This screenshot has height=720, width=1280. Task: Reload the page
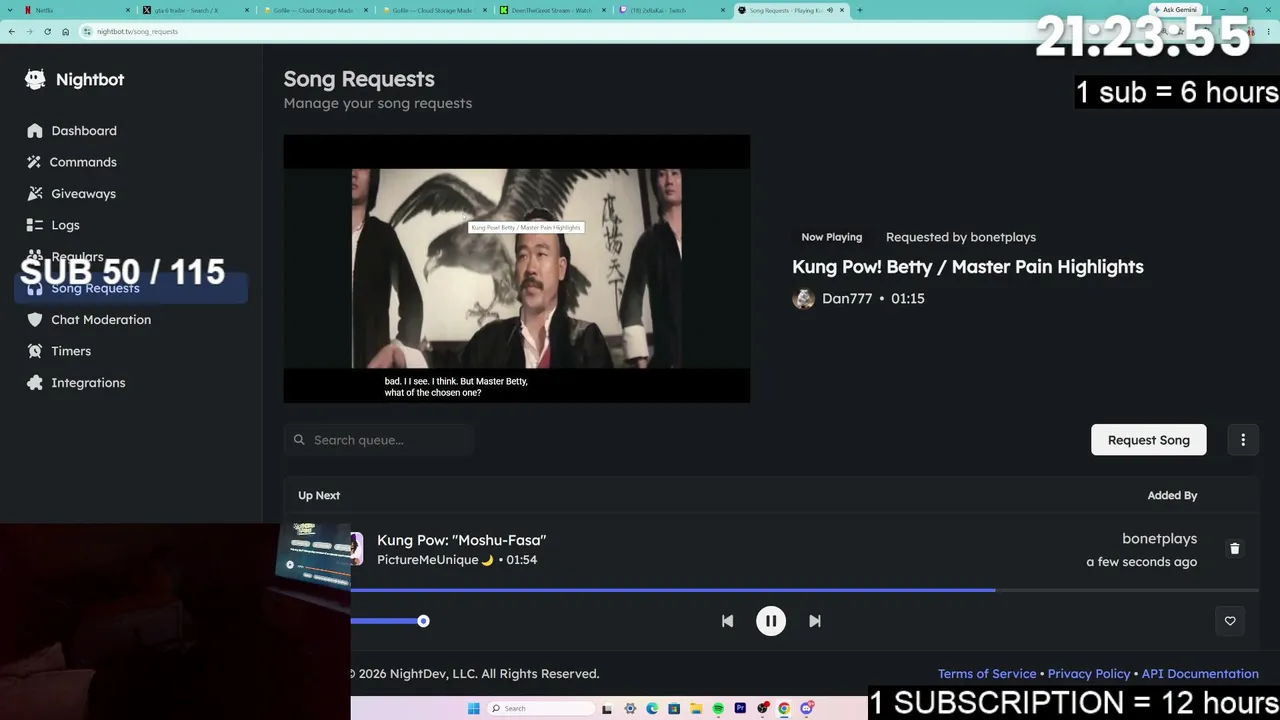pos(47,31)
